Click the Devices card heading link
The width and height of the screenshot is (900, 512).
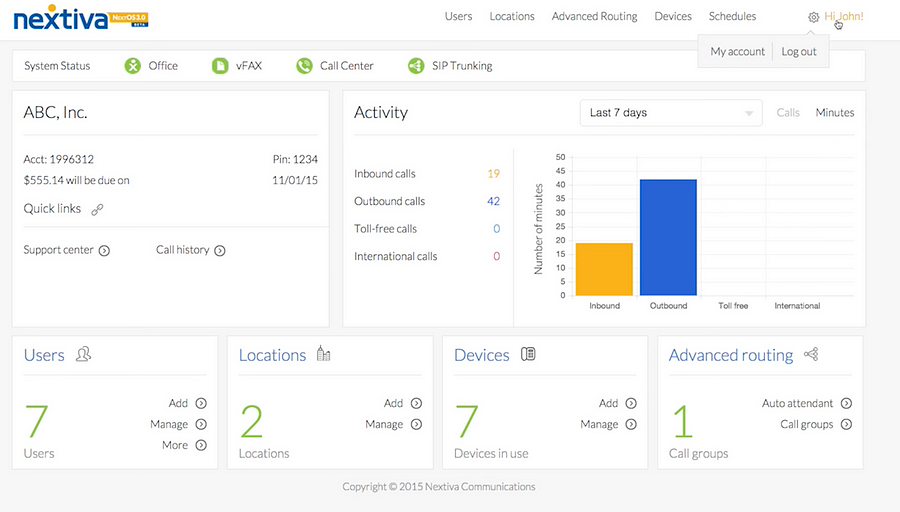click(x=482, y=355)
